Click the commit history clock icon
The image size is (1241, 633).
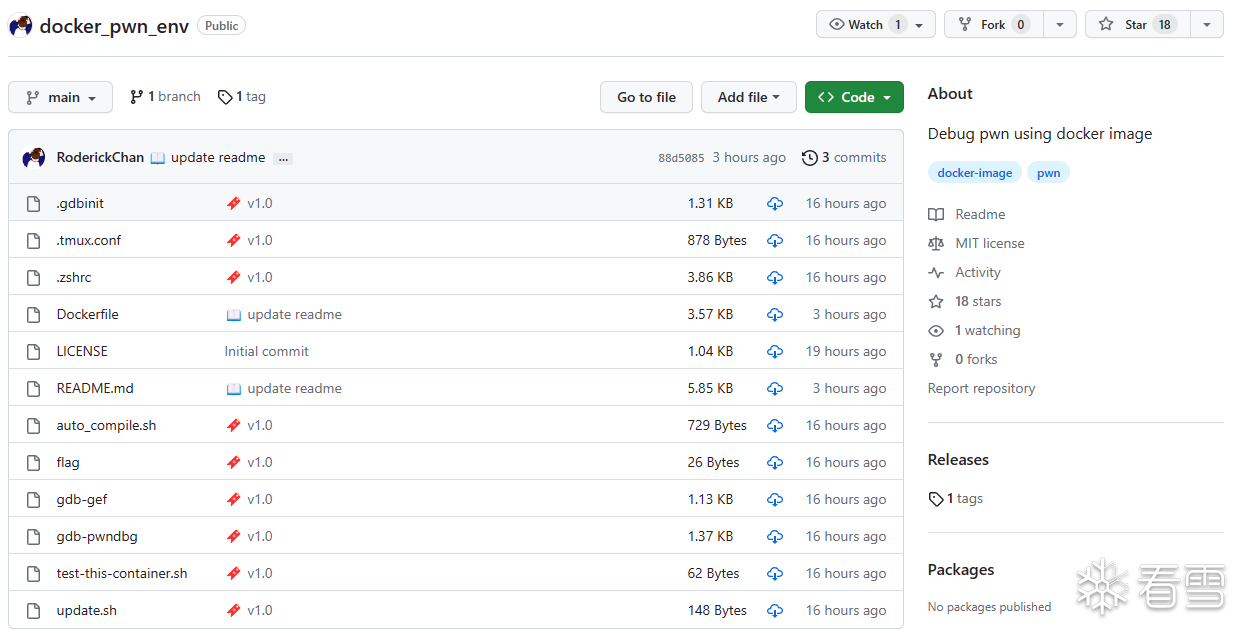(x=809, y=158)
